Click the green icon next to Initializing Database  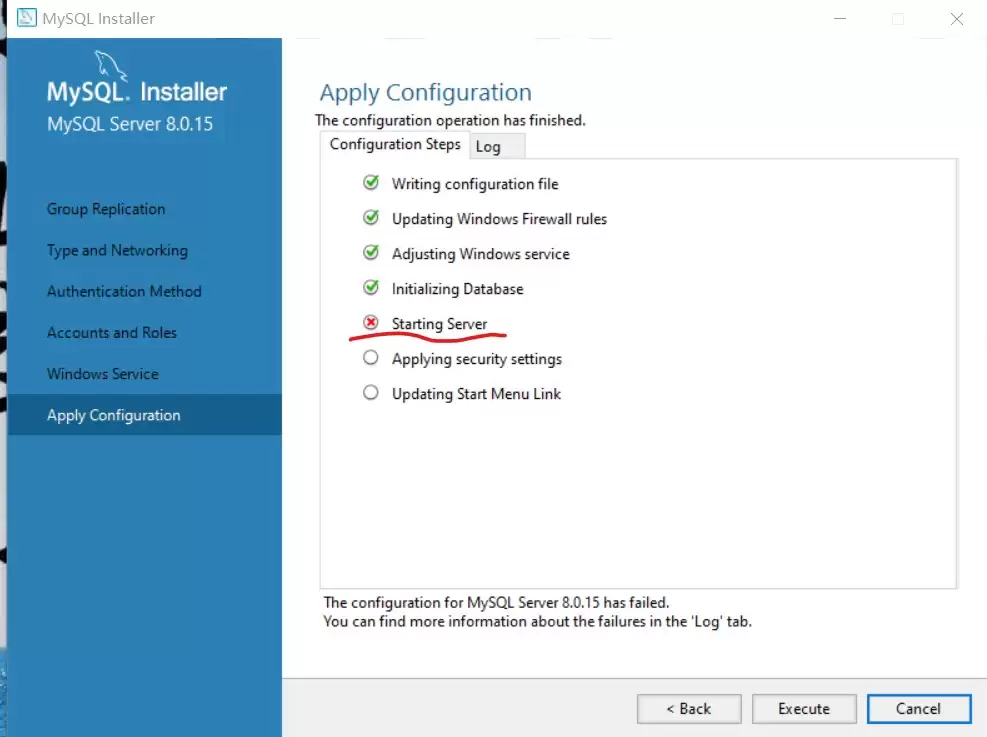click(371, 288)
